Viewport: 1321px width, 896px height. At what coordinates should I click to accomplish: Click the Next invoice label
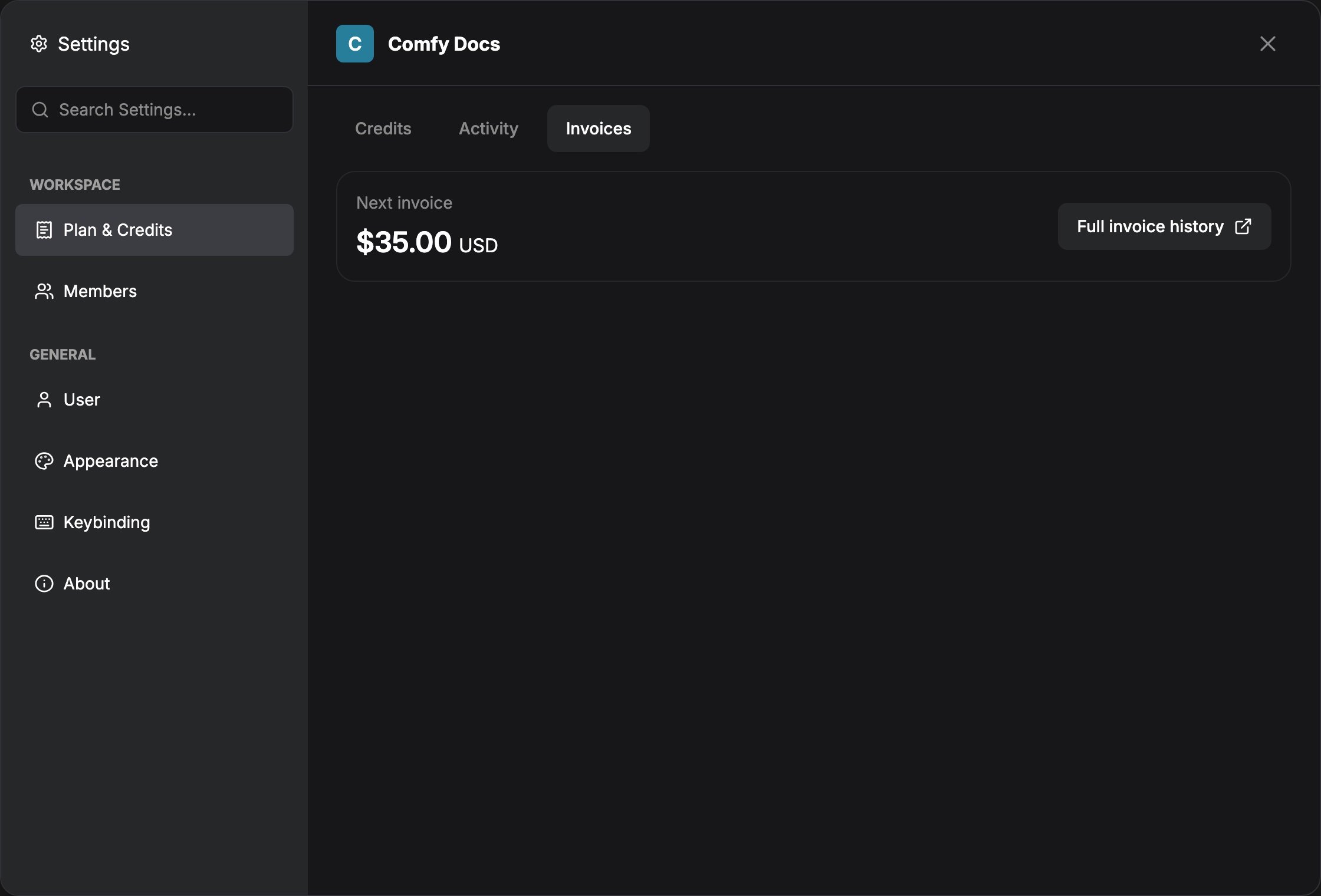pyautogui.click(x=405, y=203)
